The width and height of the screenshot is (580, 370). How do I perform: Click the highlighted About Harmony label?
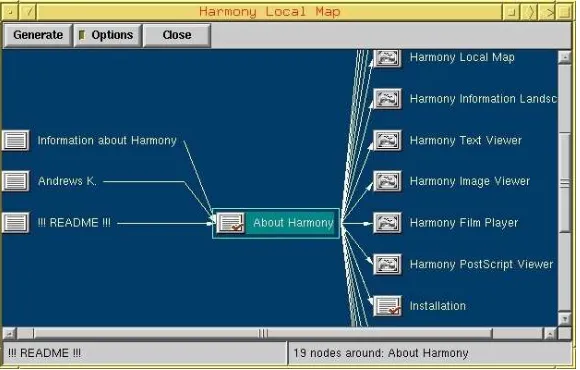pos(293,223)
